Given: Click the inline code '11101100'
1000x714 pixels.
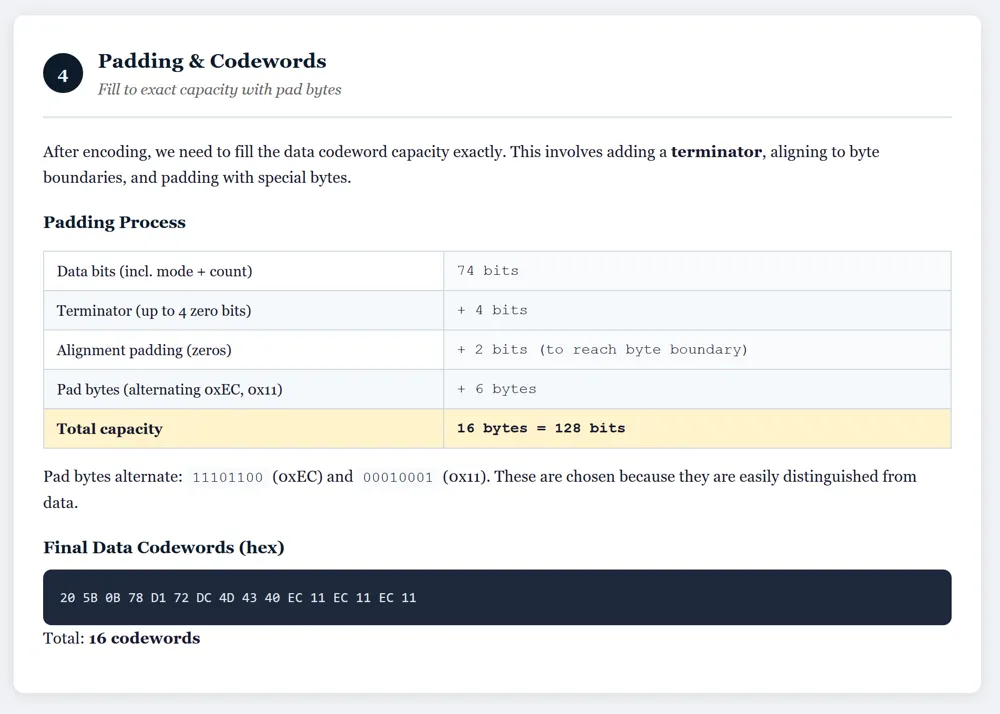Looking at the screenshot, I should [228, 477].
